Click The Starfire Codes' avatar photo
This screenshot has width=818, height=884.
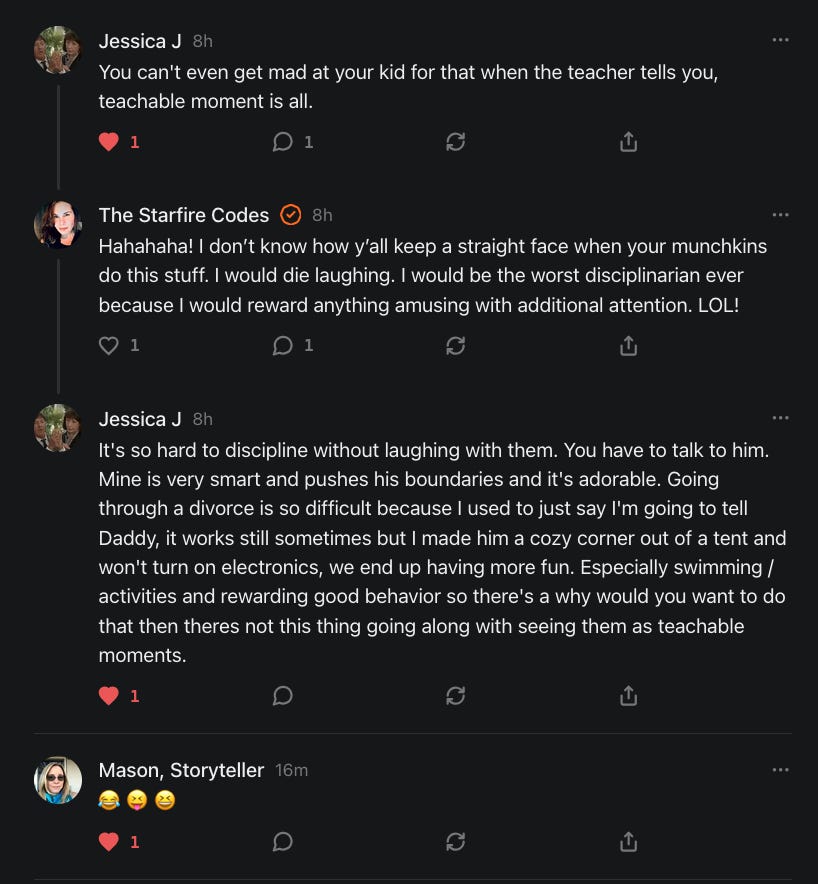click(x=58, y=223)
